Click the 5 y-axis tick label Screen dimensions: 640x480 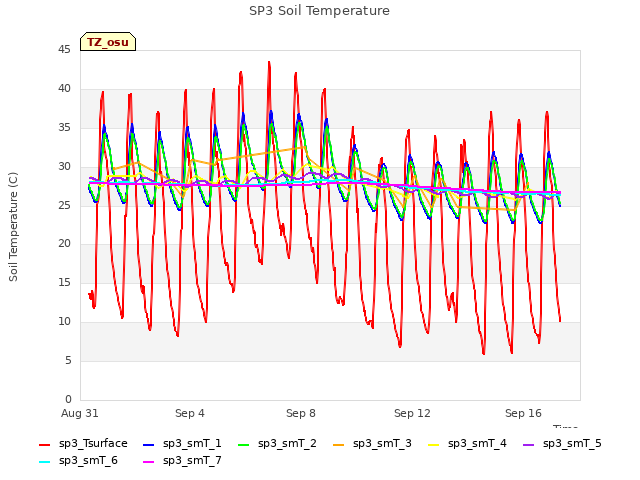click(x=68, y=360)
